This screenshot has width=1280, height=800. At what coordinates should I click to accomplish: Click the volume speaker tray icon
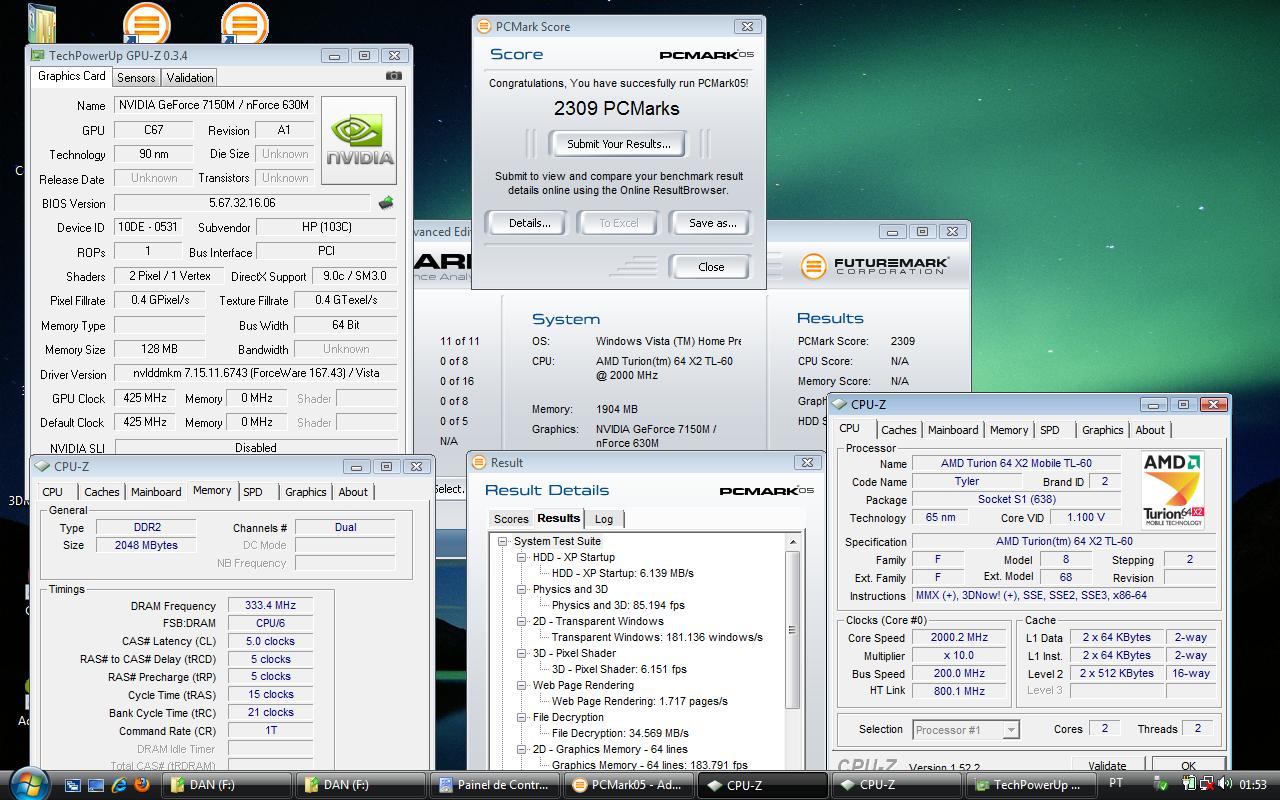coord(1224,784)
